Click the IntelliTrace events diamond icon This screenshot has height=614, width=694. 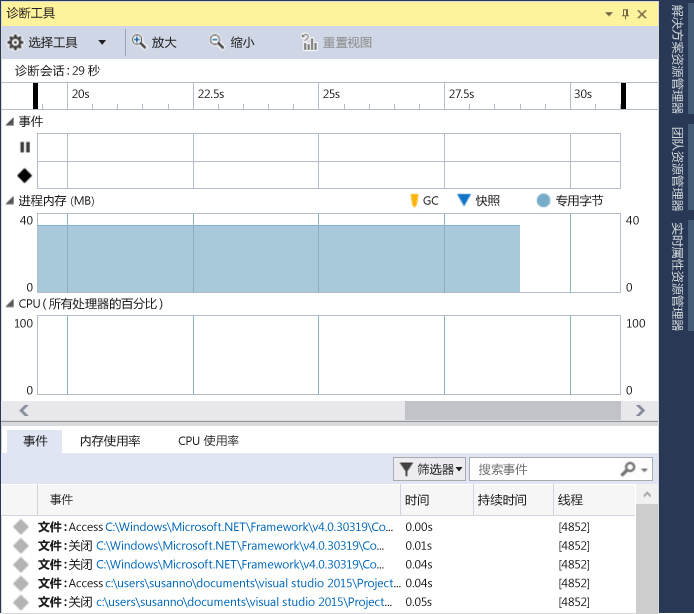click(25, 176)
